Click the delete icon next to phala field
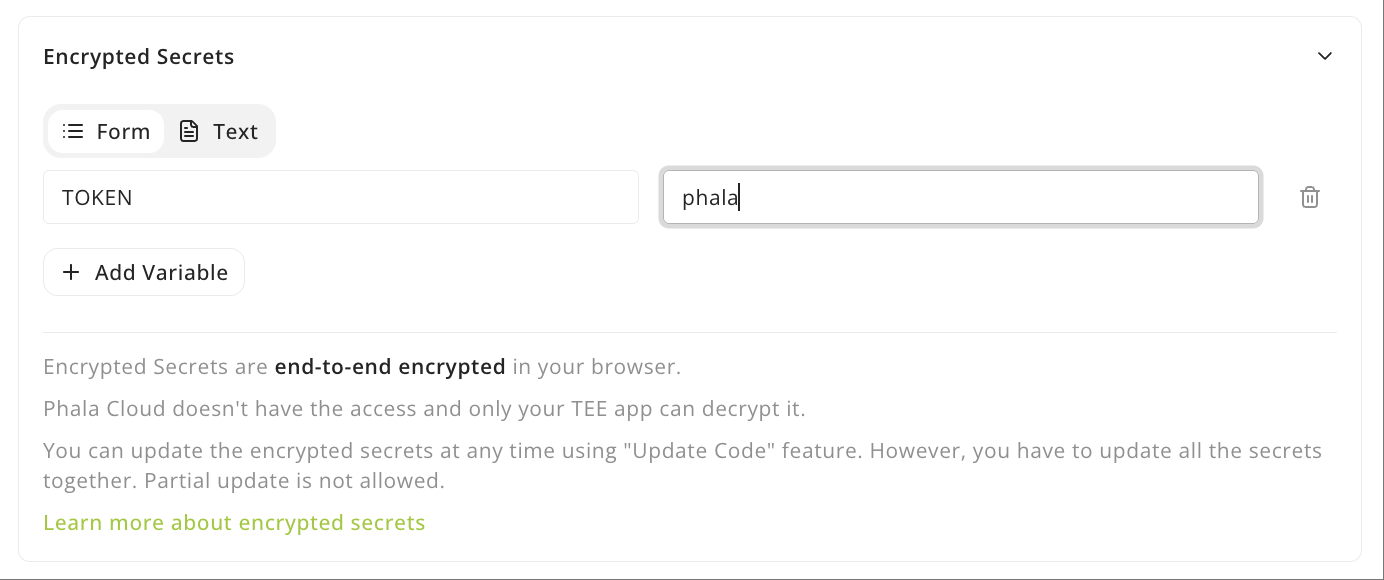This screenshot has height=580, width=1384. [1310, 197]
